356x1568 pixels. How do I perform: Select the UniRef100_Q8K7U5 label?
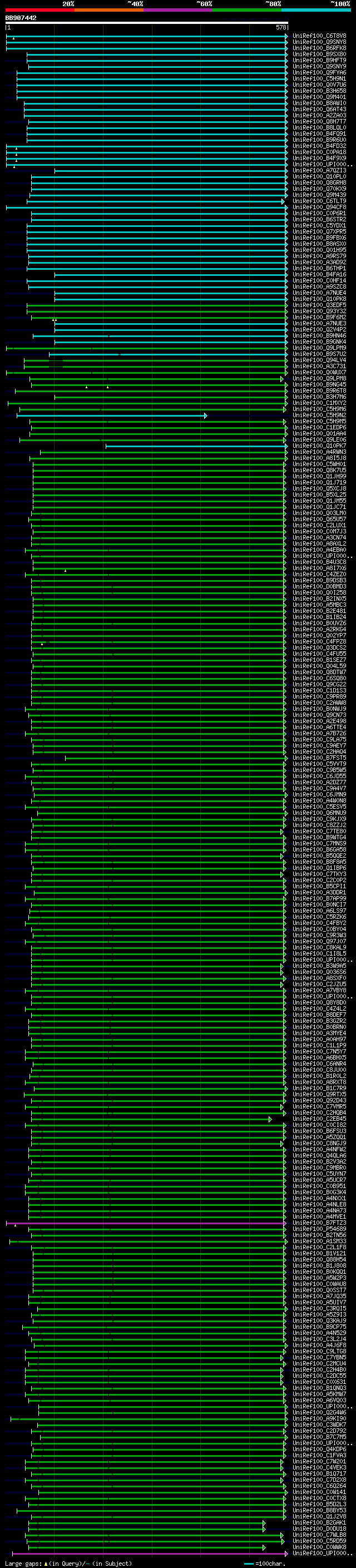[x=319, y=471]
